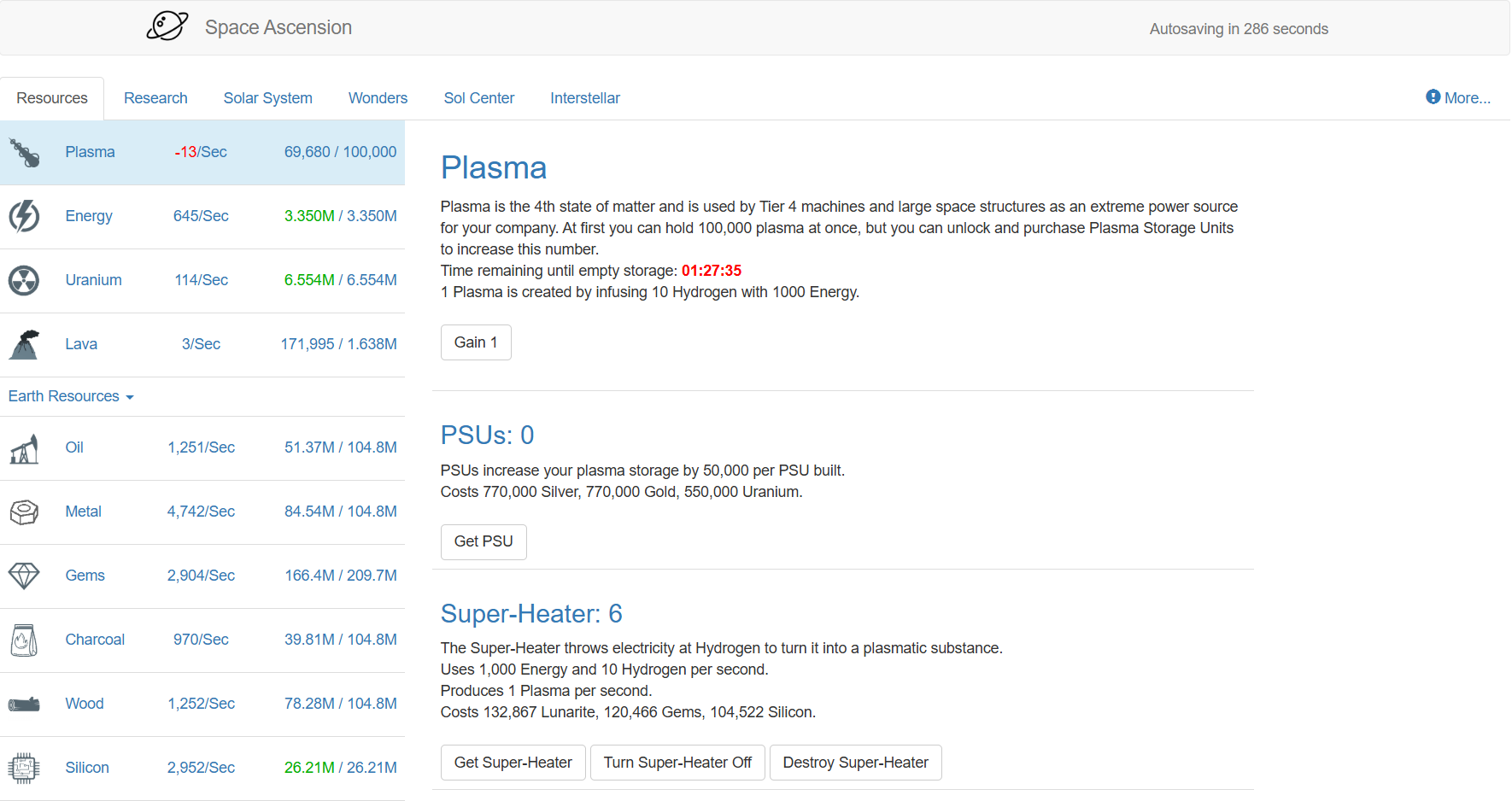Open the More... menu
Viewport: 1512px width, 801px height.
(x=1457, y=98)
